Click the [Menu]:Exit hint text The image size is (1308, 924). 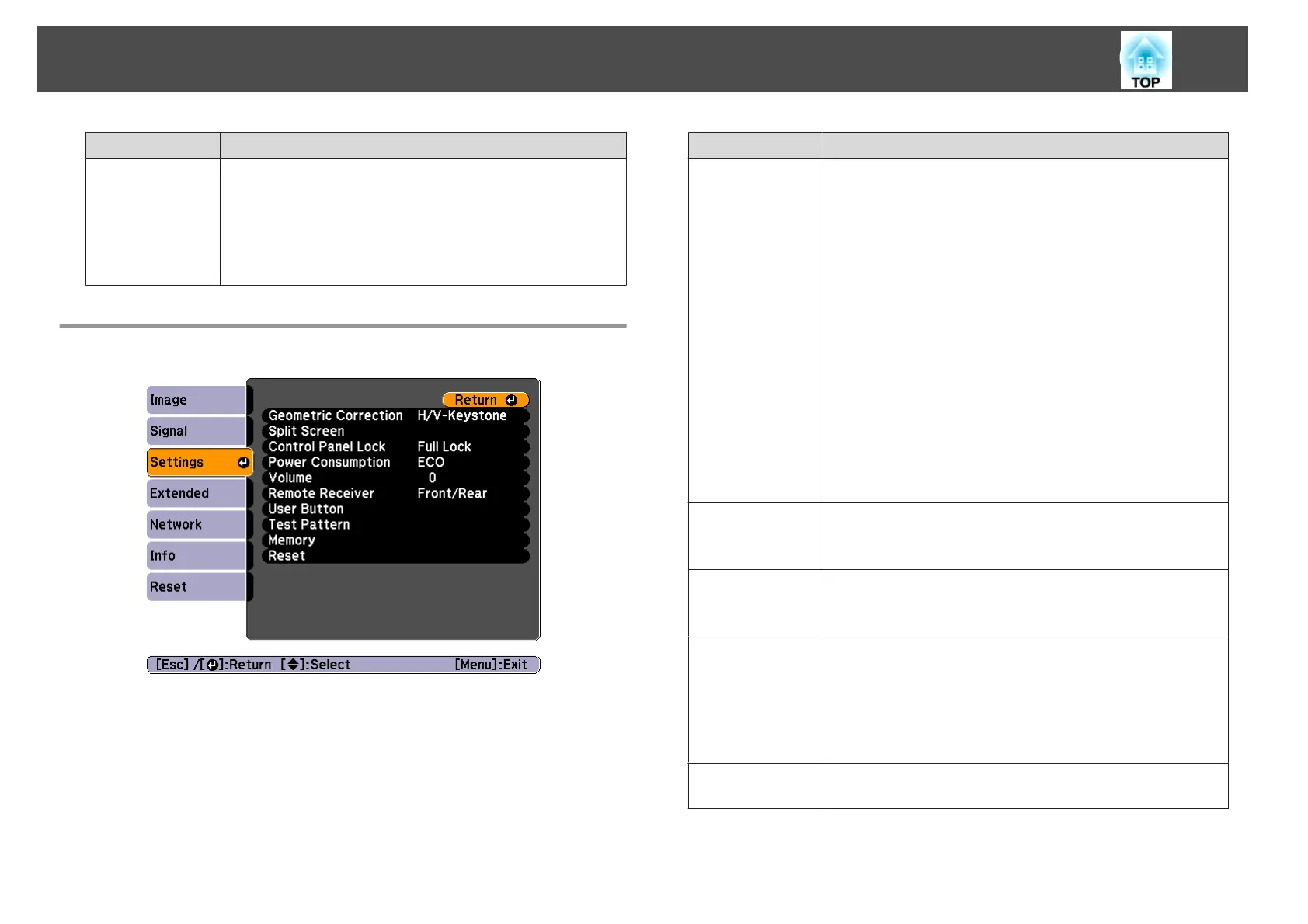click(491, 665)
